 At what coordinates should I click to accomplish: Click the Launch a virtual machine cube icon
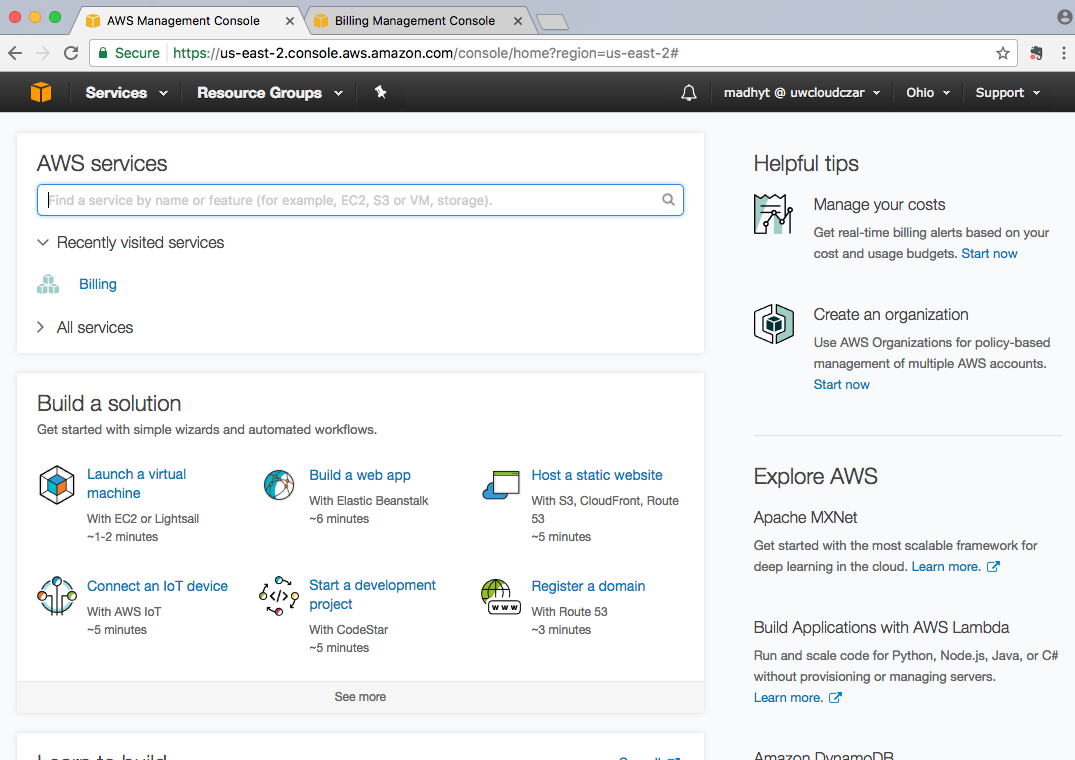click(57, 485)
